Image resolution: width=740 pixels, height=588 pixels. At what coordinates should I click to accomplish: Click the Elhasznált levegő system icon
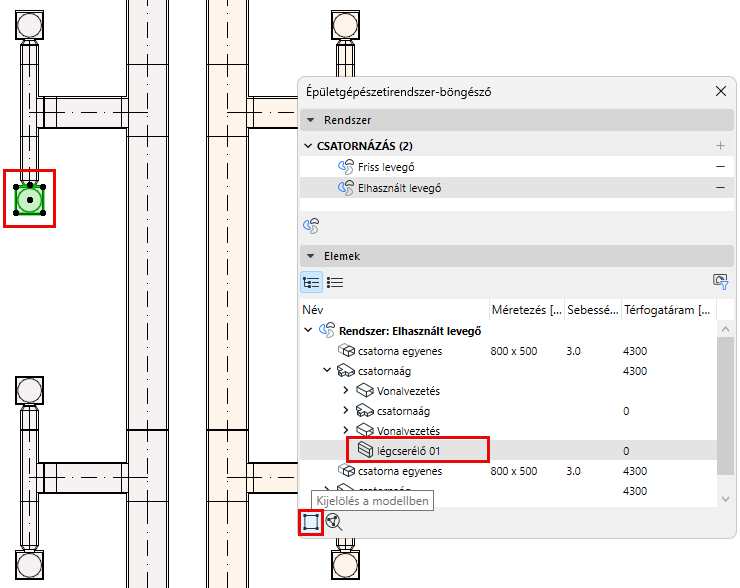tap(345, 188)
